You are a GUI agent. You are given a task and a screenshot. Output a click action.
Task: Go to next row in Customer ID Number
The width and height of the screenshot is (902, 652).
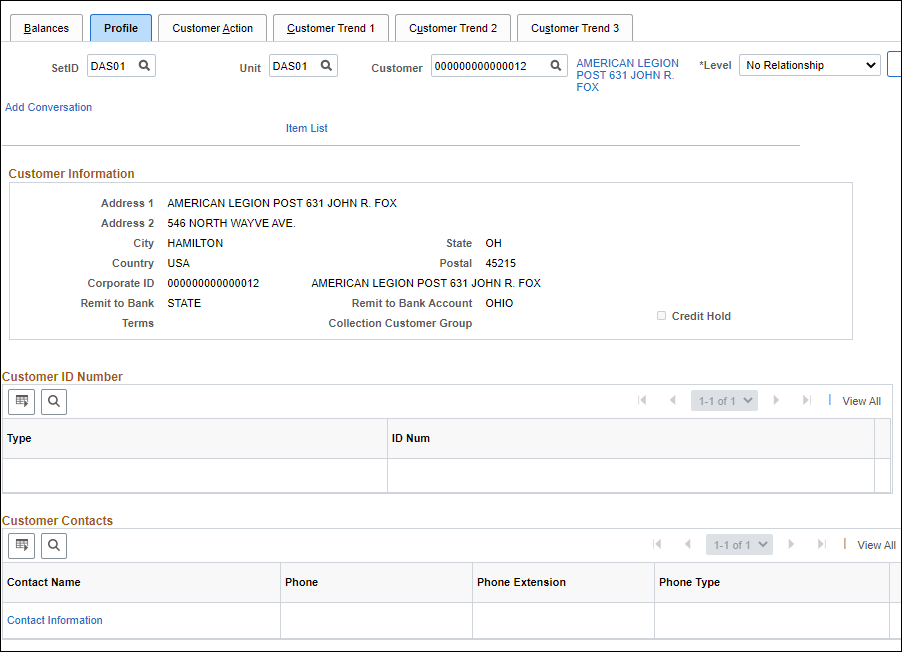coord(776,401)
